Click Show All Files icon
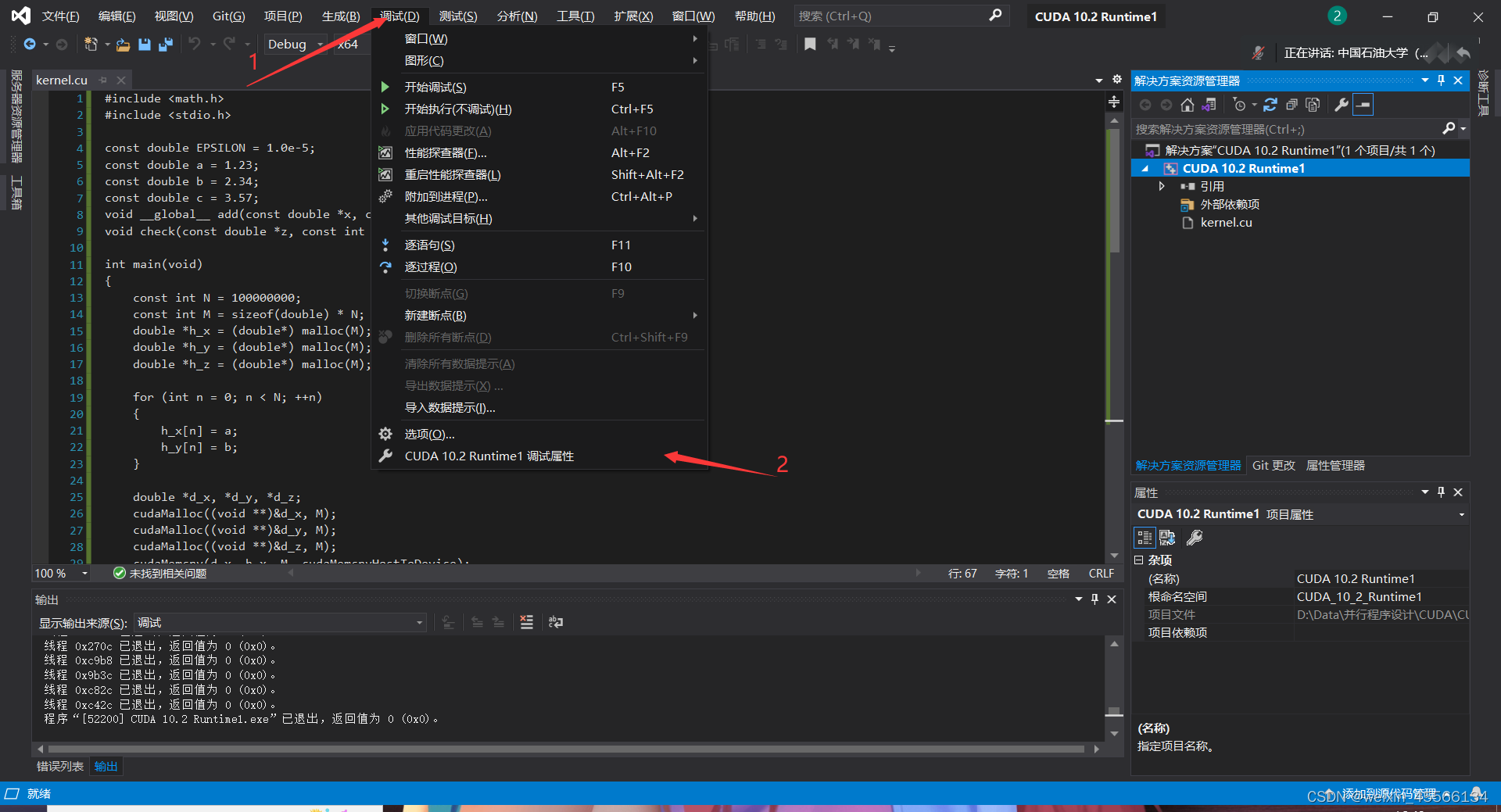This screenshot has height=812, width=1501. 1313,105
